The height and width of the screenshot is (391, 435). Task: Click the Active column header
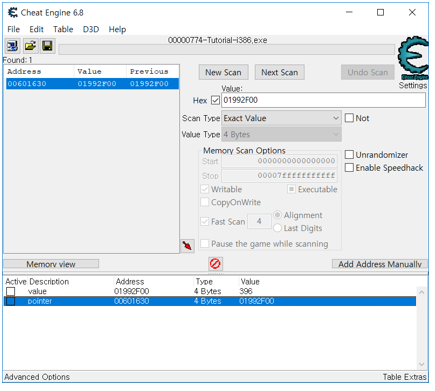click(16, 282)
